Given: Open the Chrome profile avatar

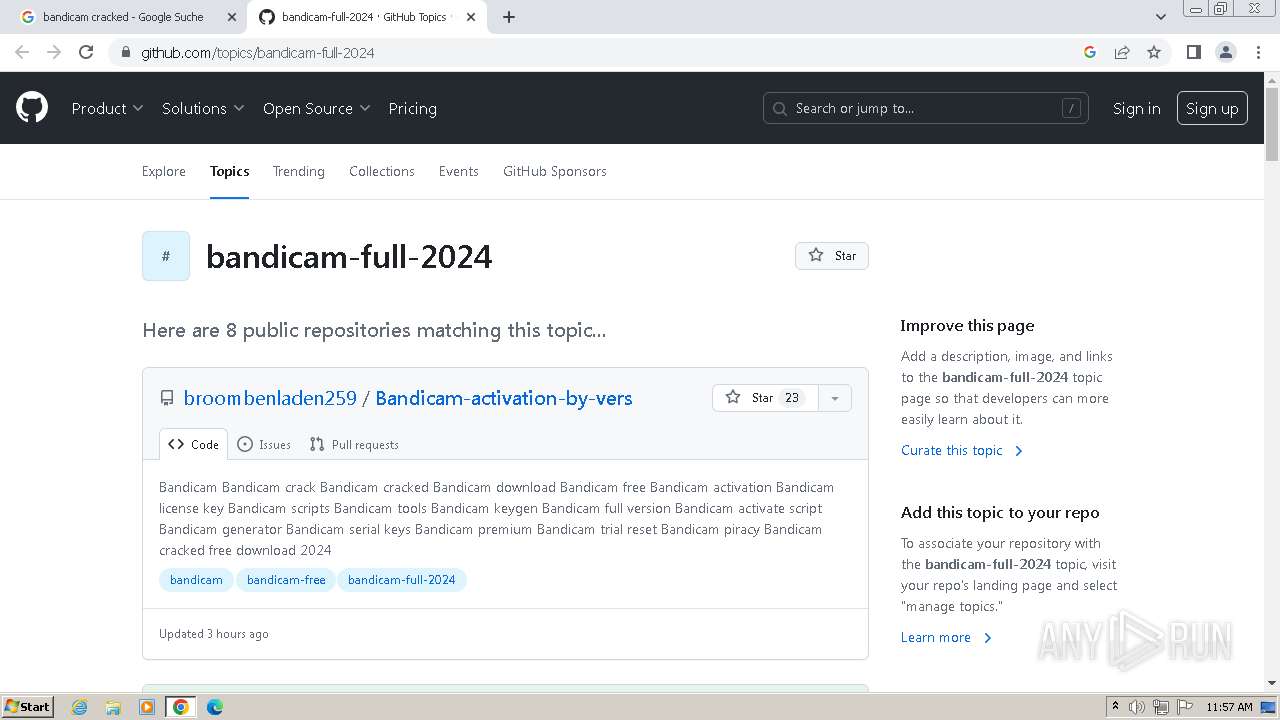Looking at the screenshot, I should click(x=1226, y=52).
